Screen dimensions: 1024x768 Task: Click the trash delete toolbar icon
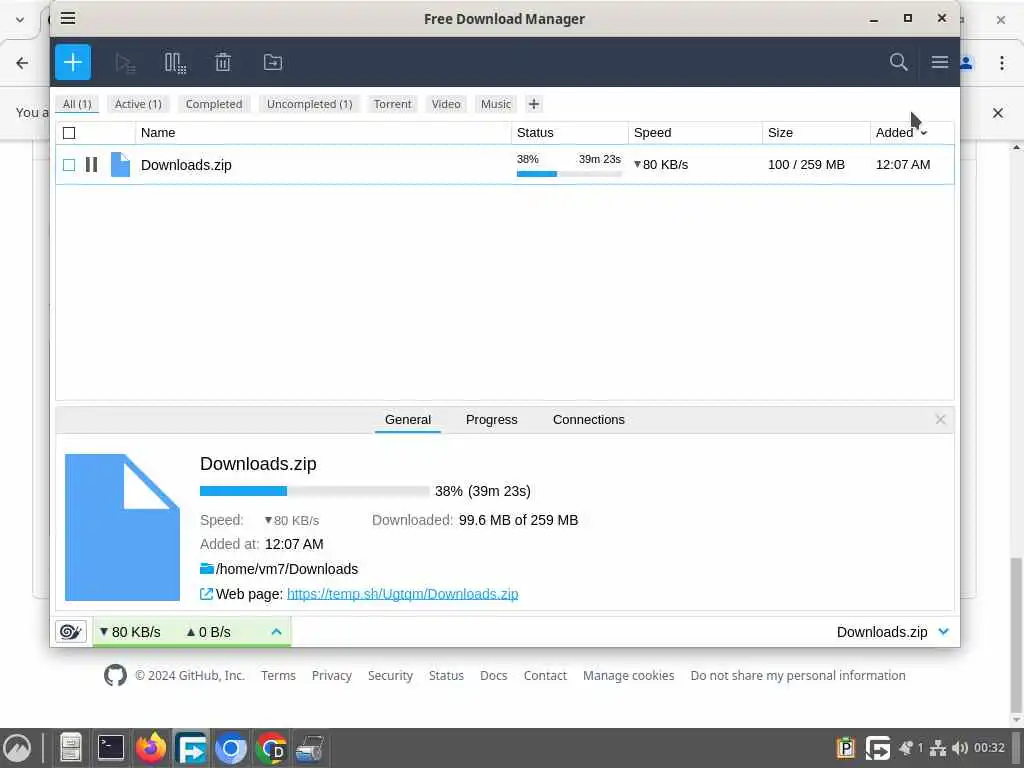click(x=223, y=62)
